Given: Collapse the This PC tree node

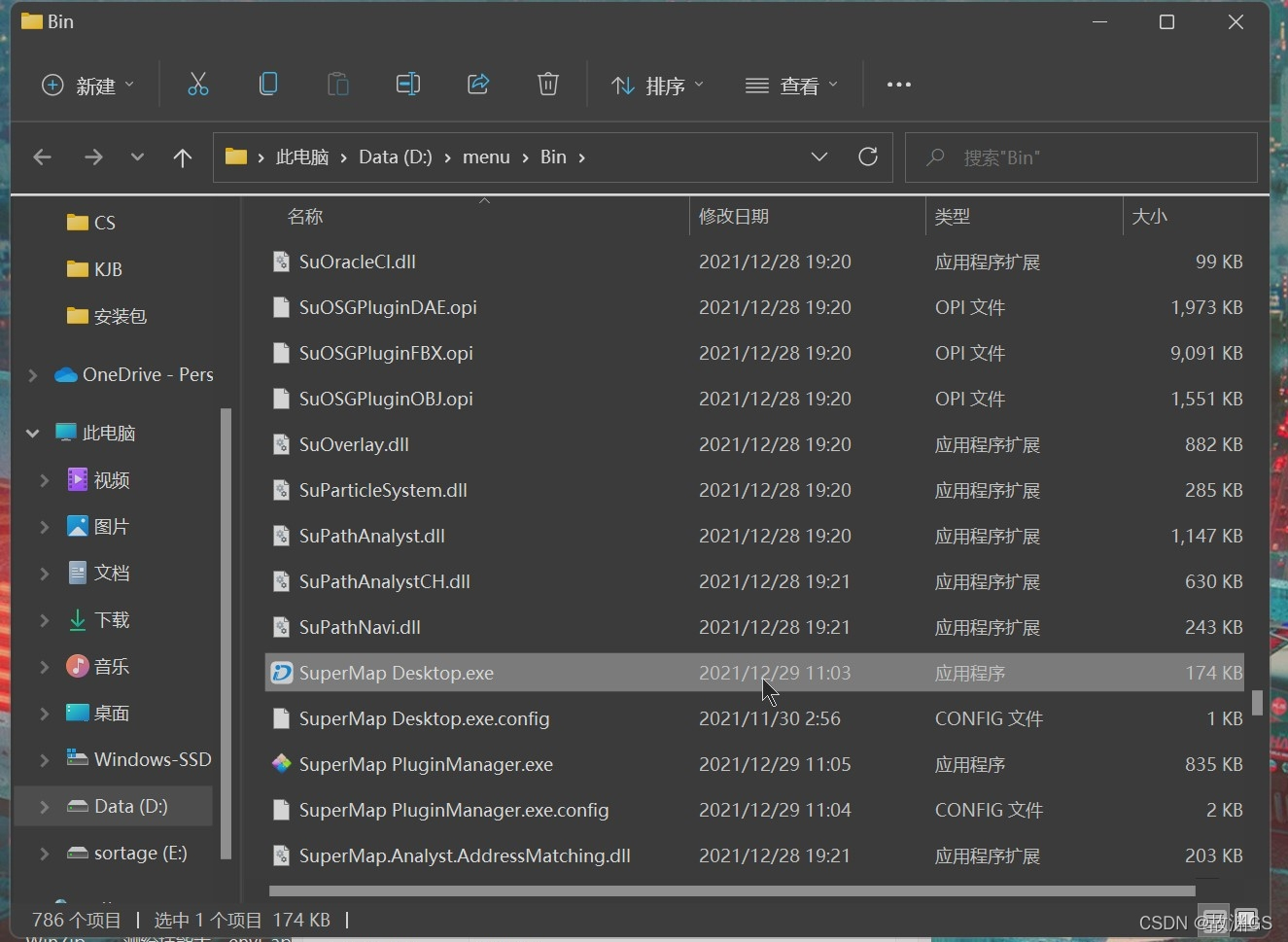Looking at the screenshot, I should (x=32, y=433).
